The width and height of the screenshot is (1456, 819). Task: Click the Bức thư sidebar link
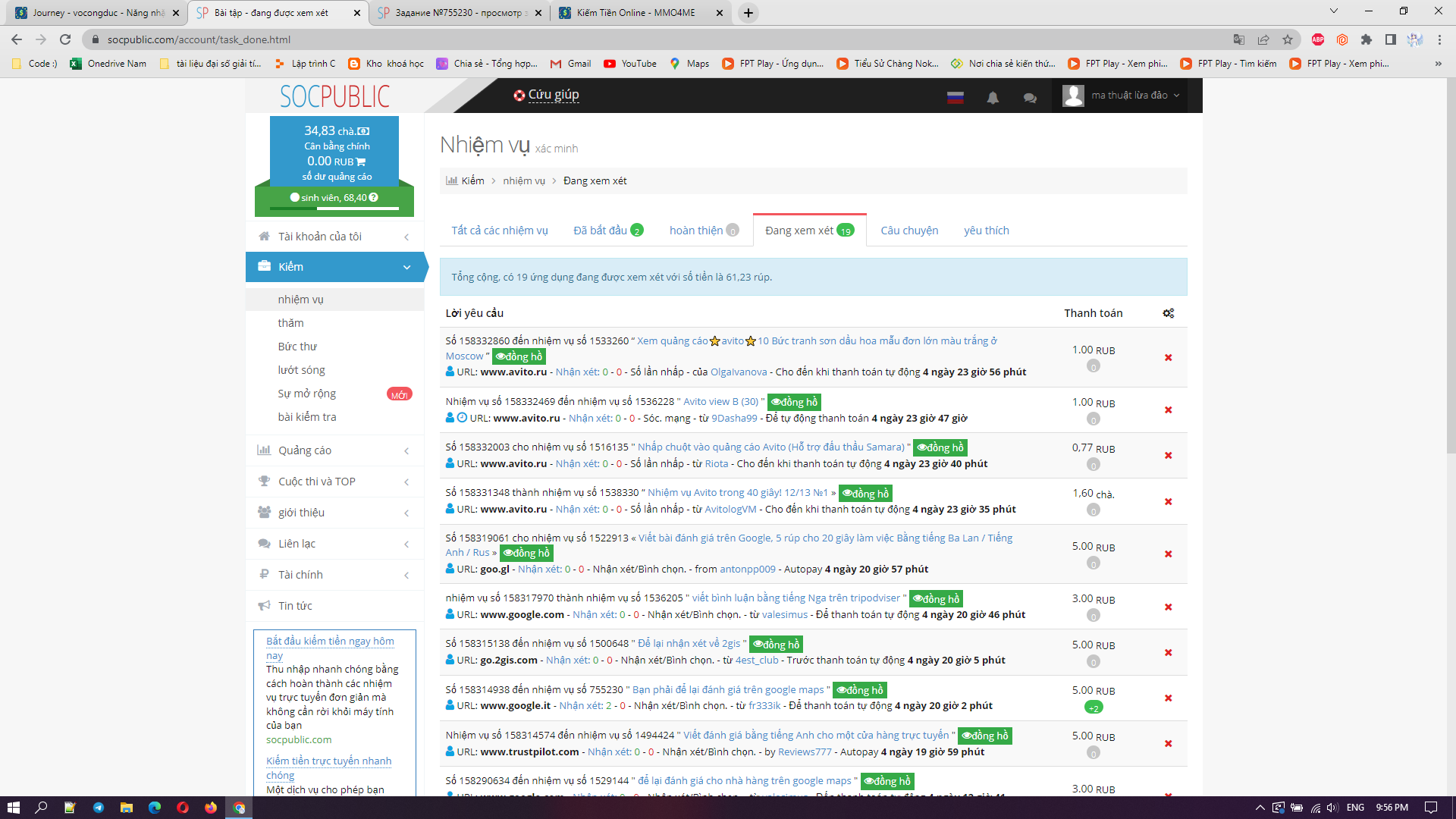297,347
